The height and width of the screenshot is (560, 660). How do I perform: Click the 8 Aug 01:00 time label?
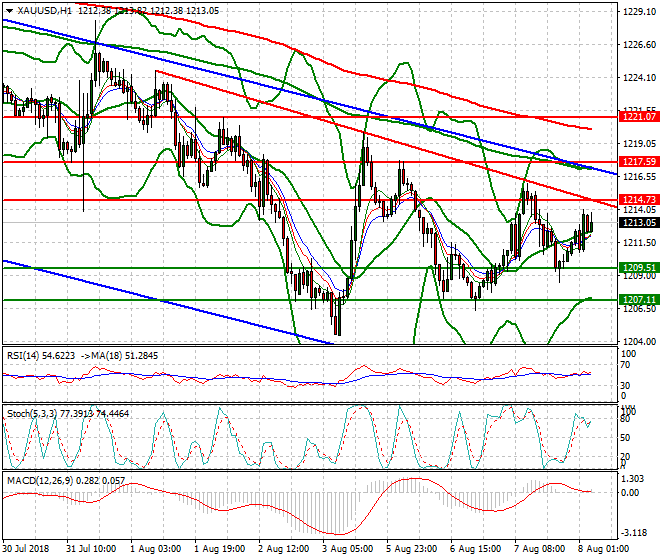pos(604,549)
